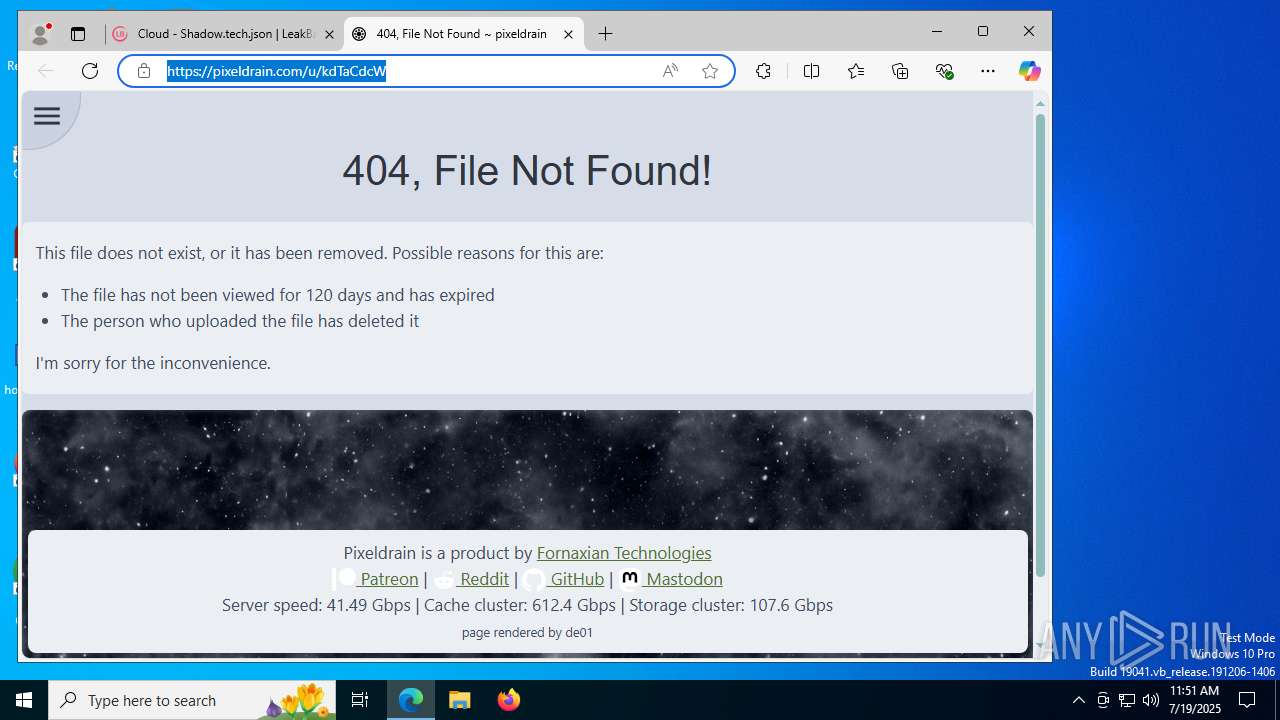This screenshot has height=720, width=1280.
Task: Click the browser Refresh button
Action: (x=90, y=71)
